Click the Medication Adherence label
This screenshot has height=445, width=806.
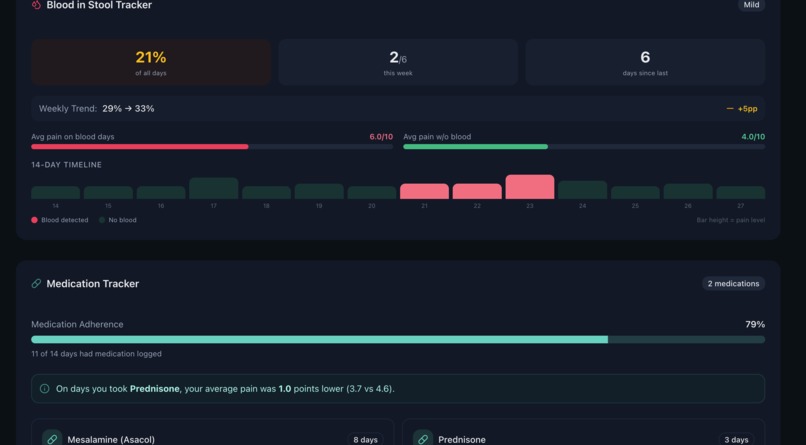[77, 324]
